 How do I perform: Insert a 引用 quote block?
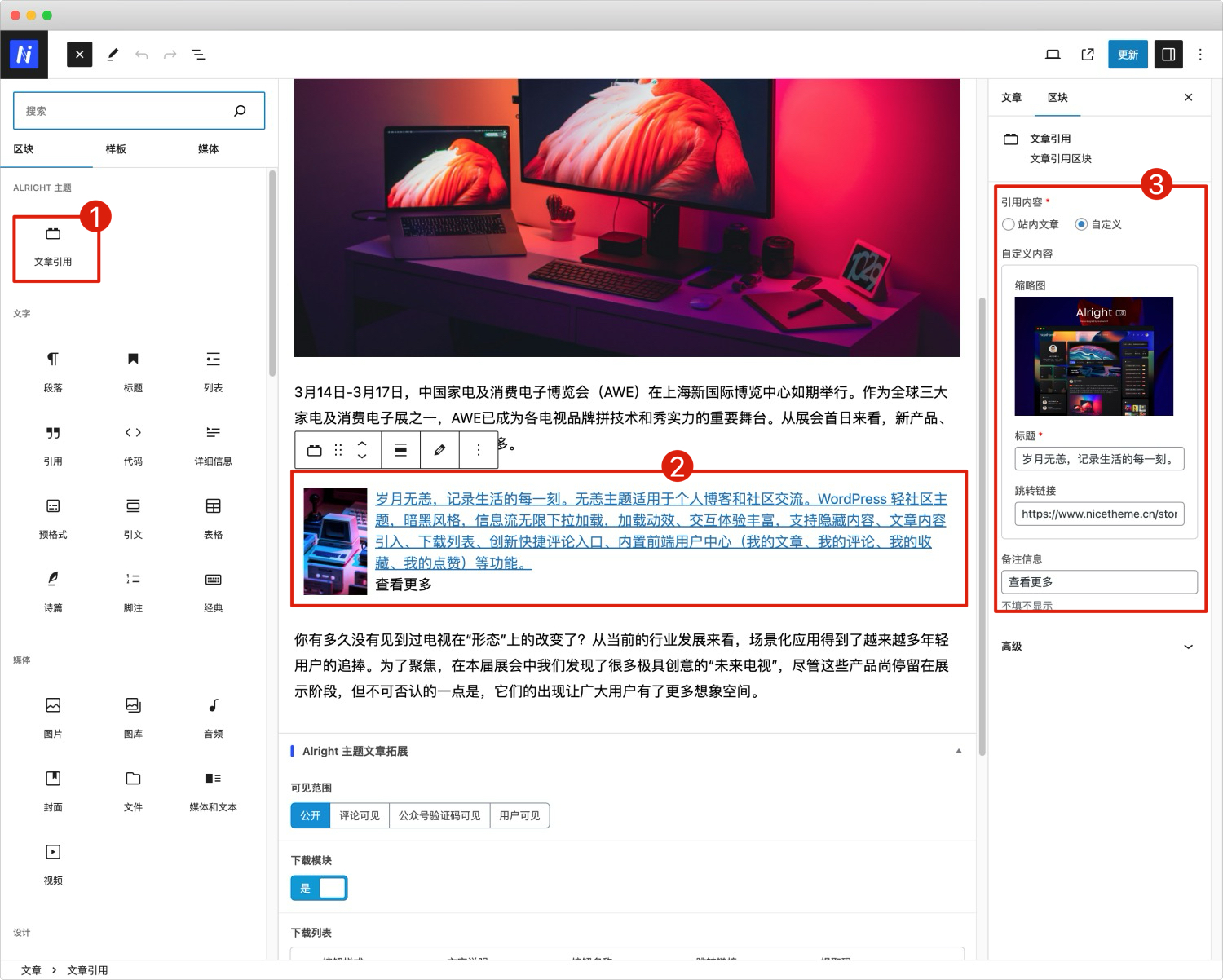53,445
